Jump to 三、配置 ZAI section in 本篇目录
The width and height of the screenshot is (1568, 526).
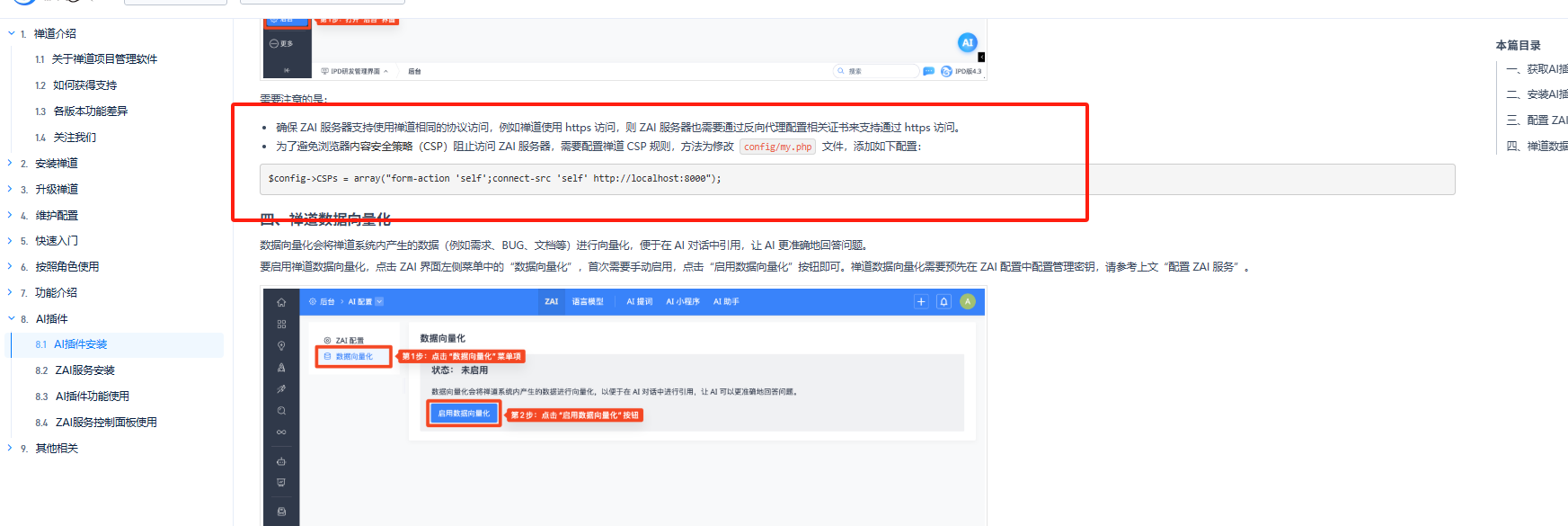coord(1537,120)
